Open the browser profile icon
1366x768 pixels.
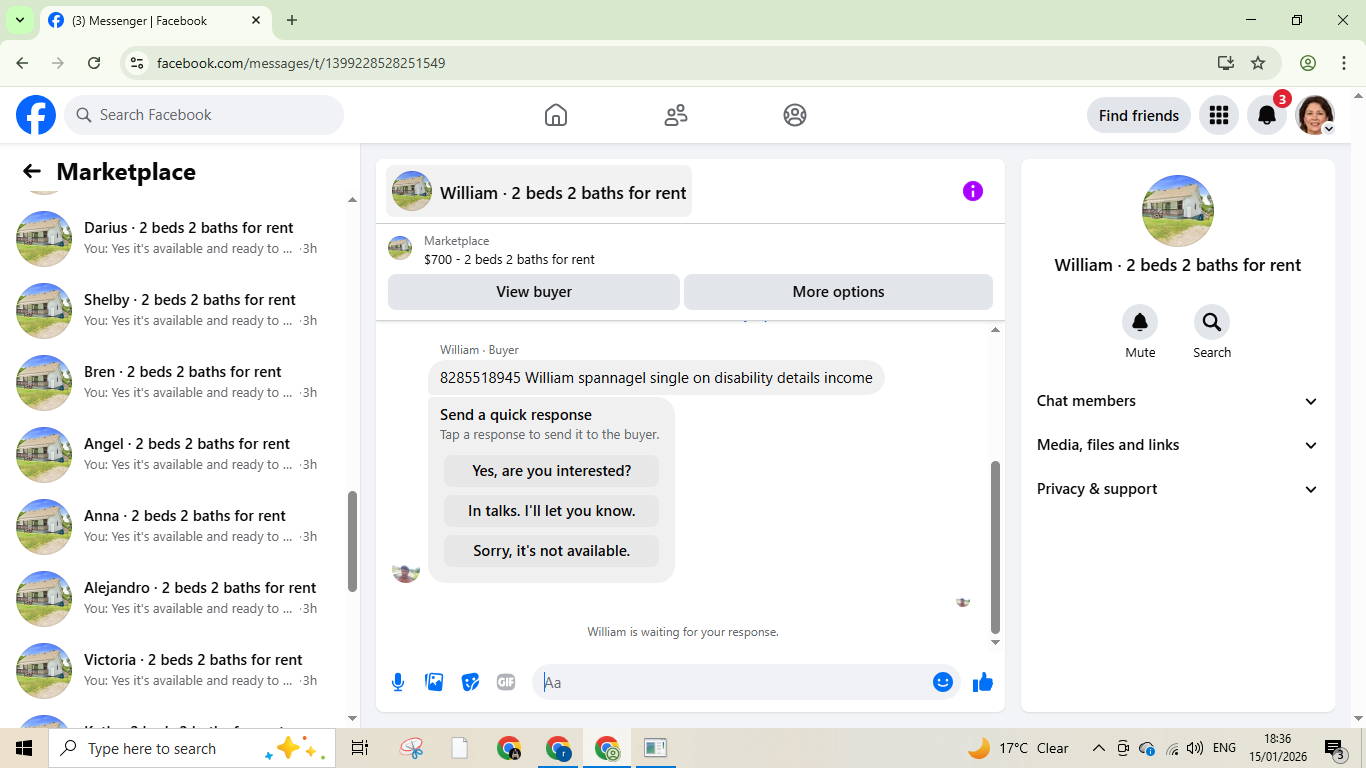(x=1308, y=63)
